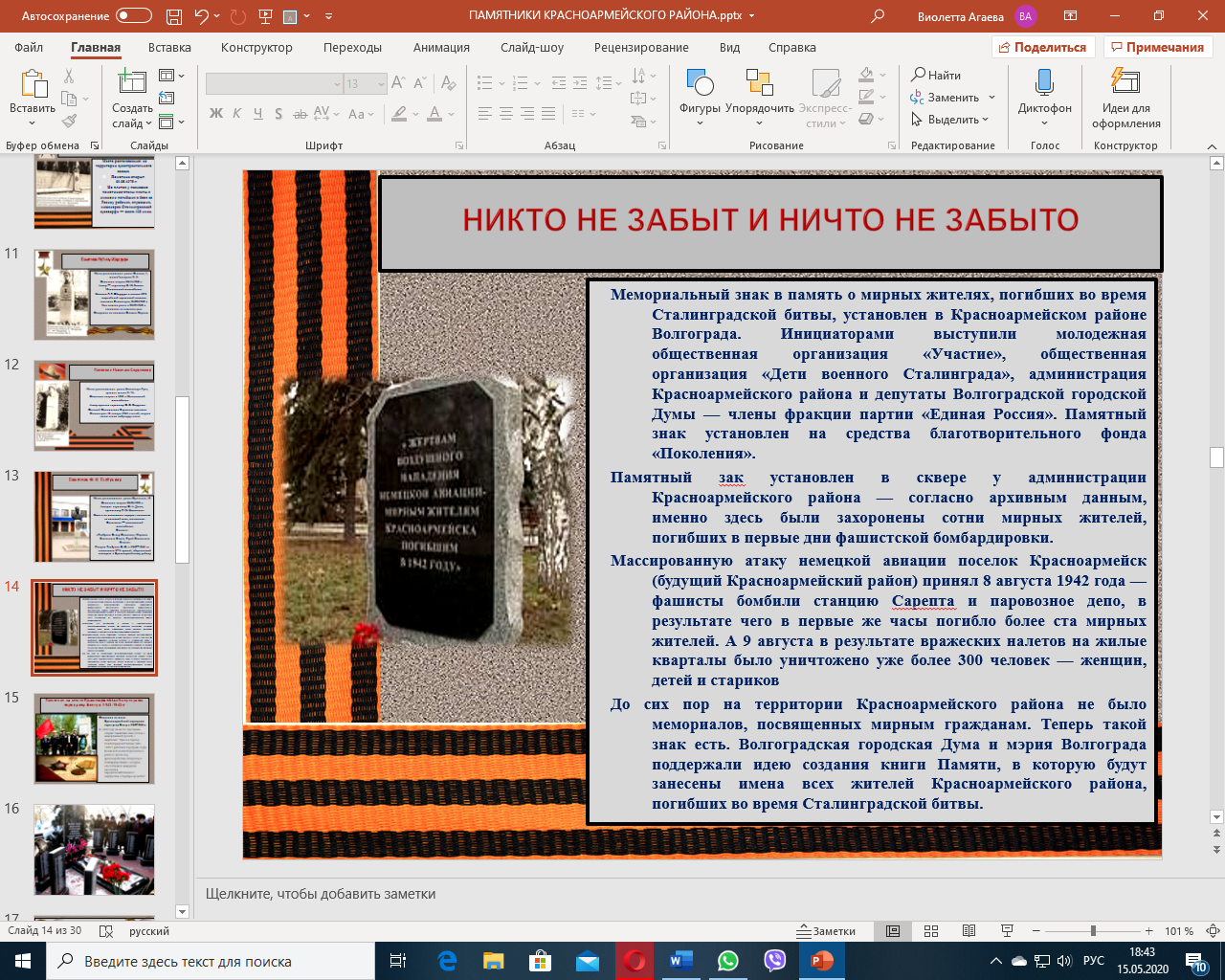The image size is (1225, 980).
Task: Click the Диктофон dictate icon
Action: 1044,96
